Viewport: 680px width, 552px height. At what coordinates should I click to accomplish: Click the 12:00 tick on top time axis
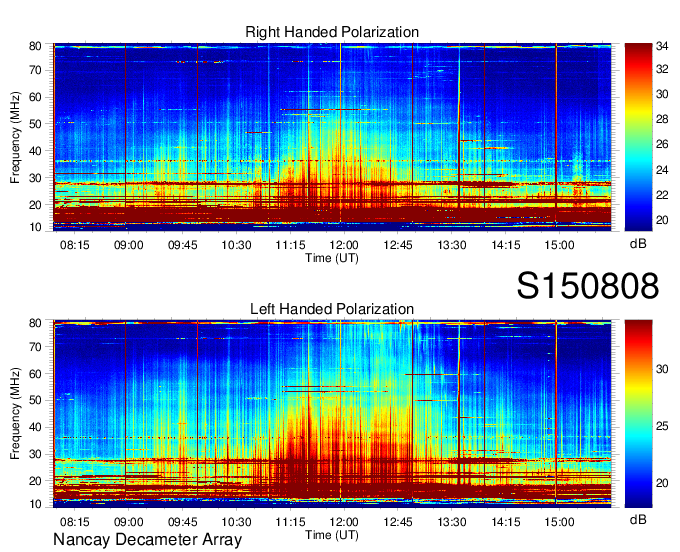tap(344, 245)
